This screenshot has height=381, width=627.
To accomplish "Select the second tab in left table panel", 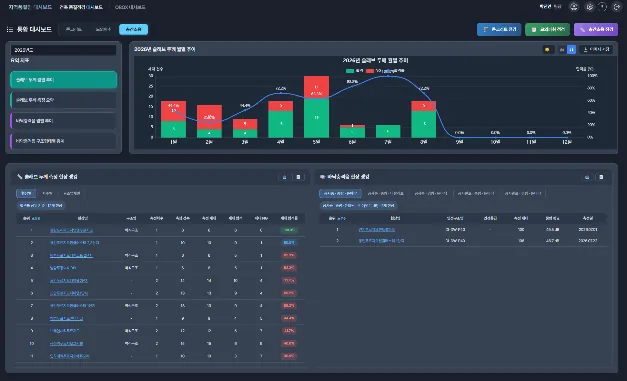I will 47,193.
